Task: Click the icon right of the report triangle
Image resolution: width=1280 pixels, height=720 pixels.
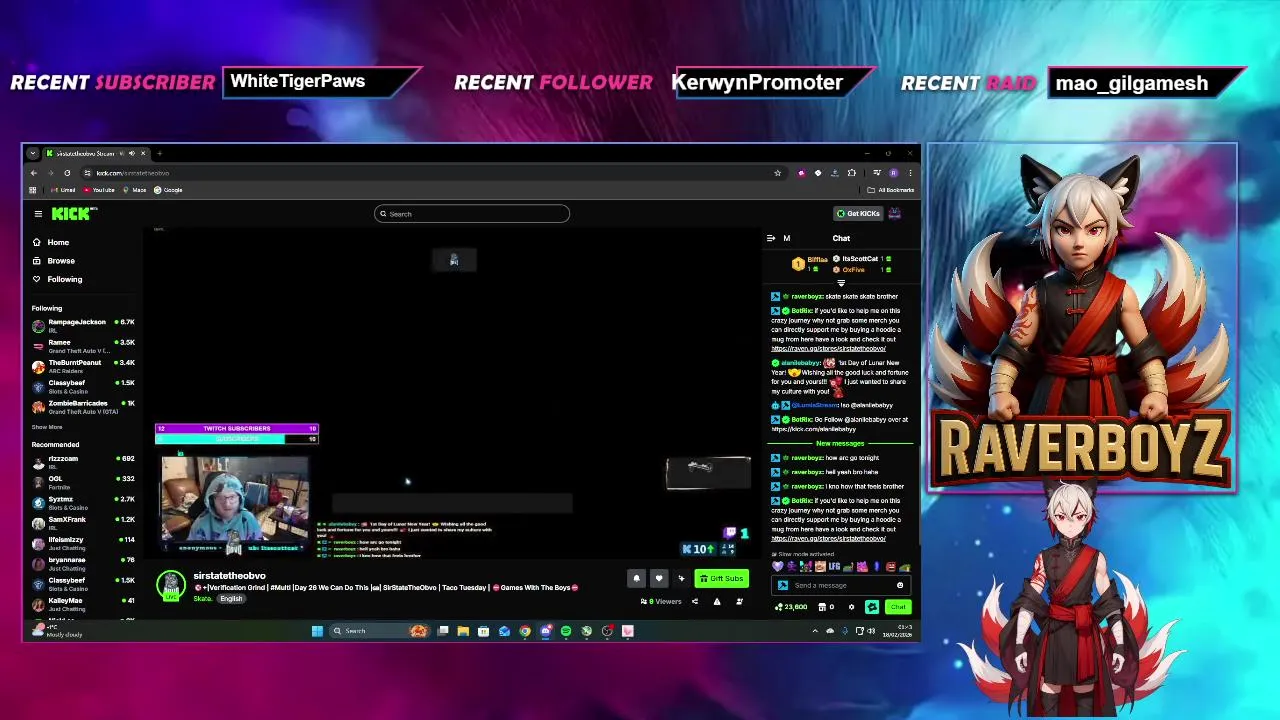Action: (x=739, y=602)
